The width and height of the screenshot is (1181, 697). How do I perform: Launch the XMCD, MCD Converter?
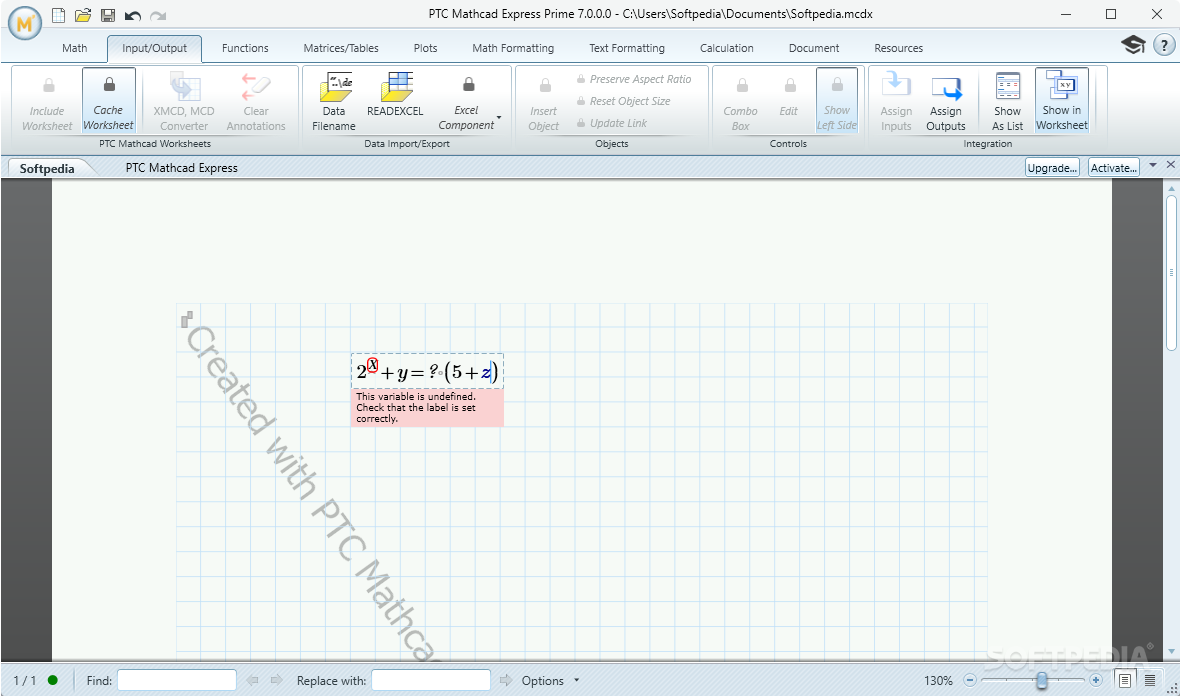click(184, 102)
